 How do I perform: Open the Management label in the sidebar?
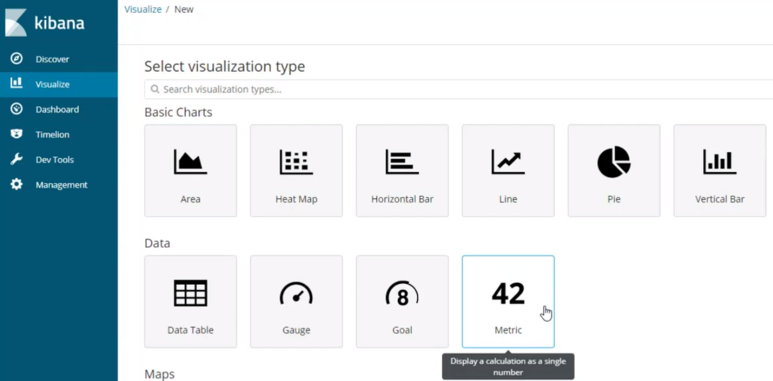[x=62, y=185]
